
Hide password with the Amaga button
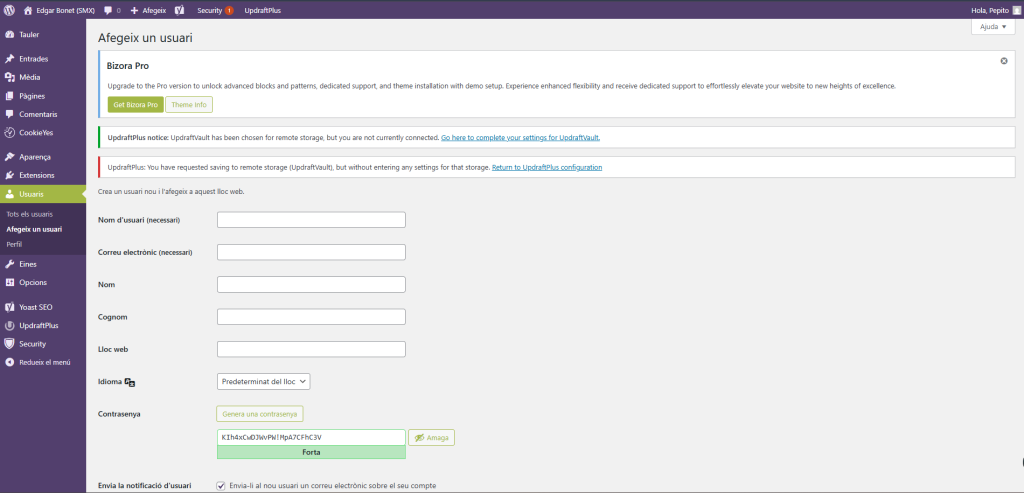(431, 438)
